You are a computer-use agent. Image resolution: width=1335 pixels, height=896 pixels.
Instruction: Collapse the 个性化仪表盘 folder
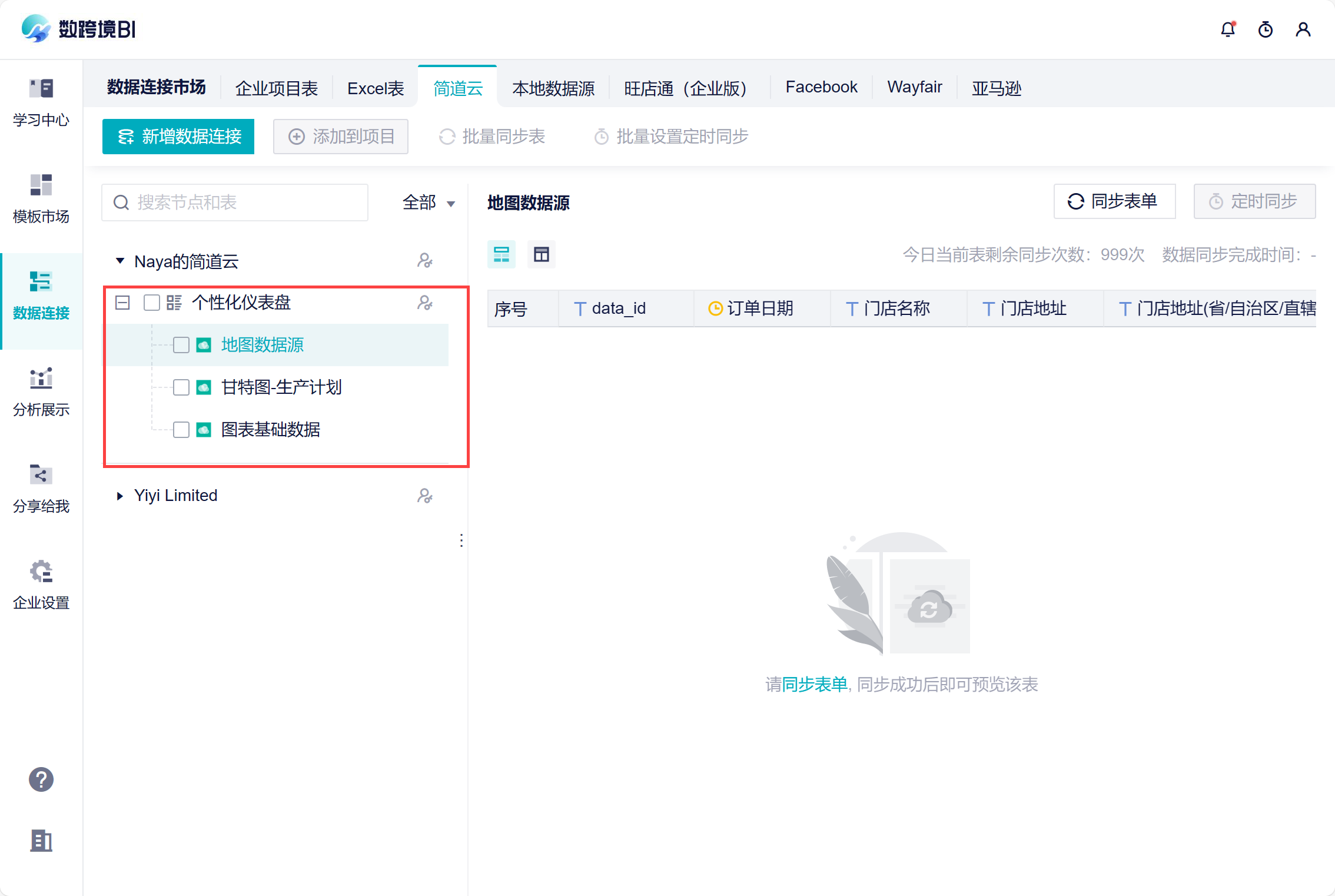point(122,303)
